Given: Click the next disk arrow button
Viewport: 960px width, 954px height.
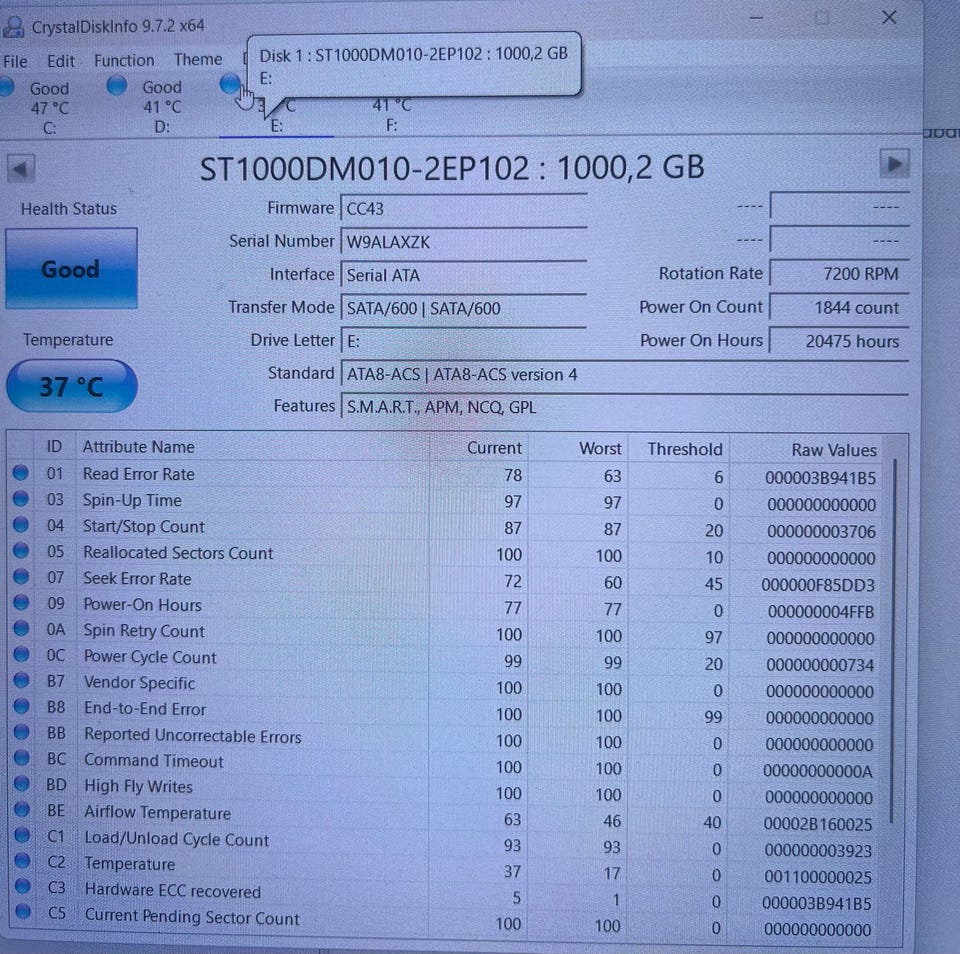Looking at the screenshot, I should [894, 164].
